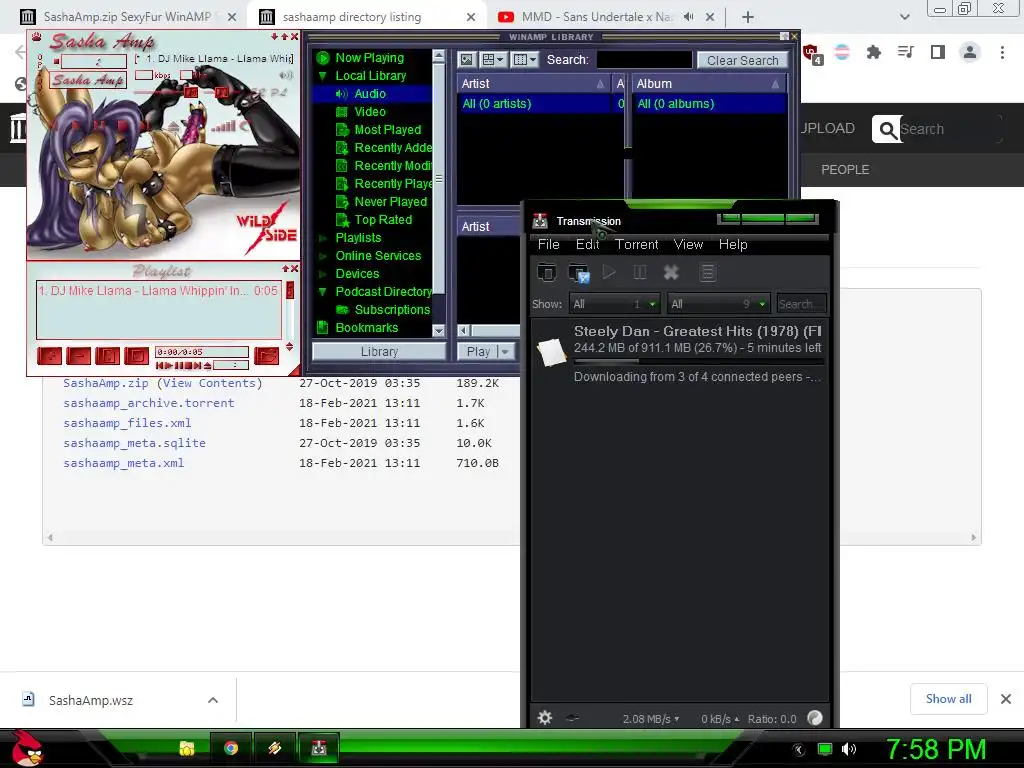
Task: Open the Most Played smart view
Action: 387,130
